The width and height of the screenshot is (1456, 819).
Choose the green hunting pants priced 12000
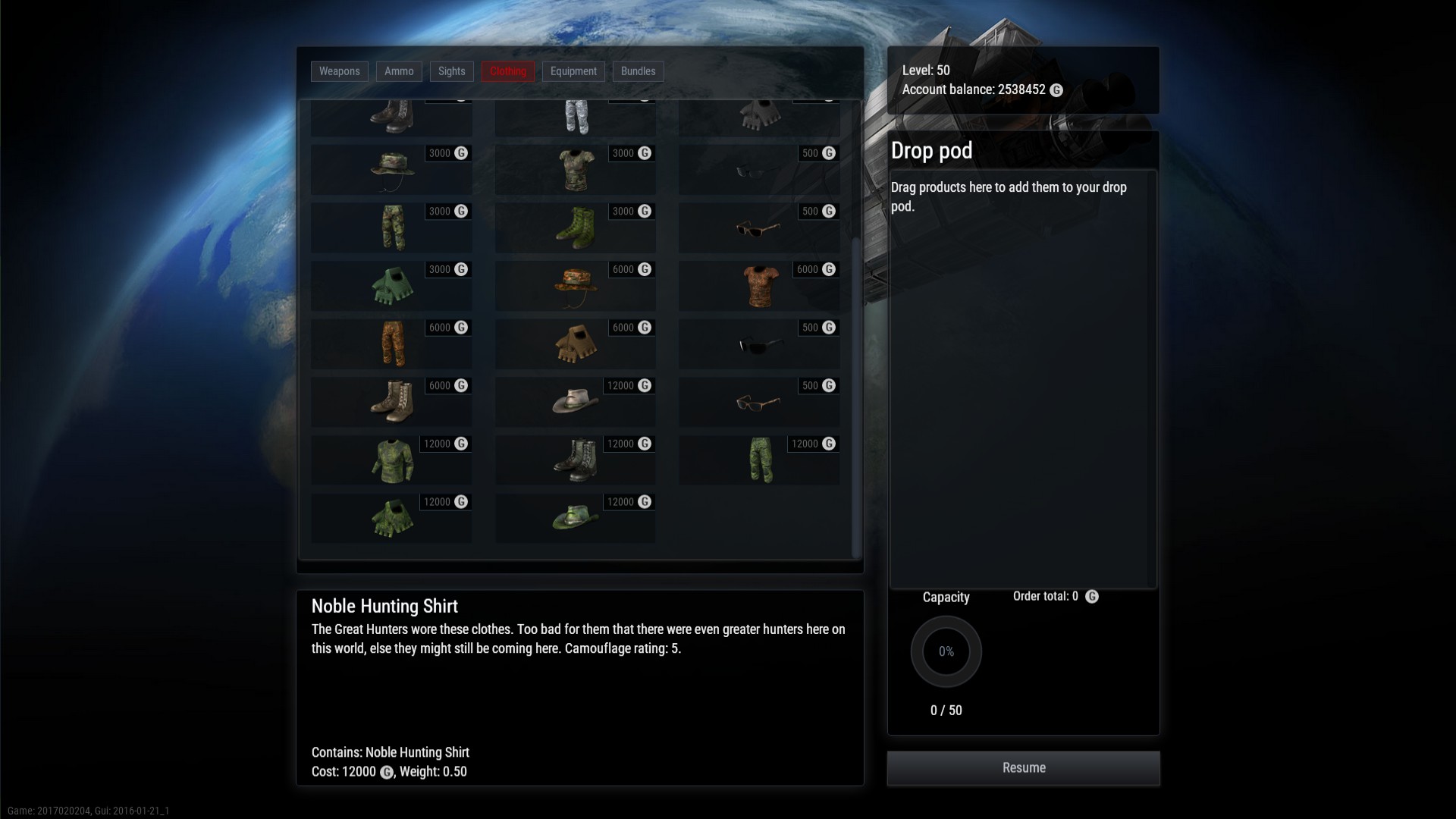click(759, 460)
